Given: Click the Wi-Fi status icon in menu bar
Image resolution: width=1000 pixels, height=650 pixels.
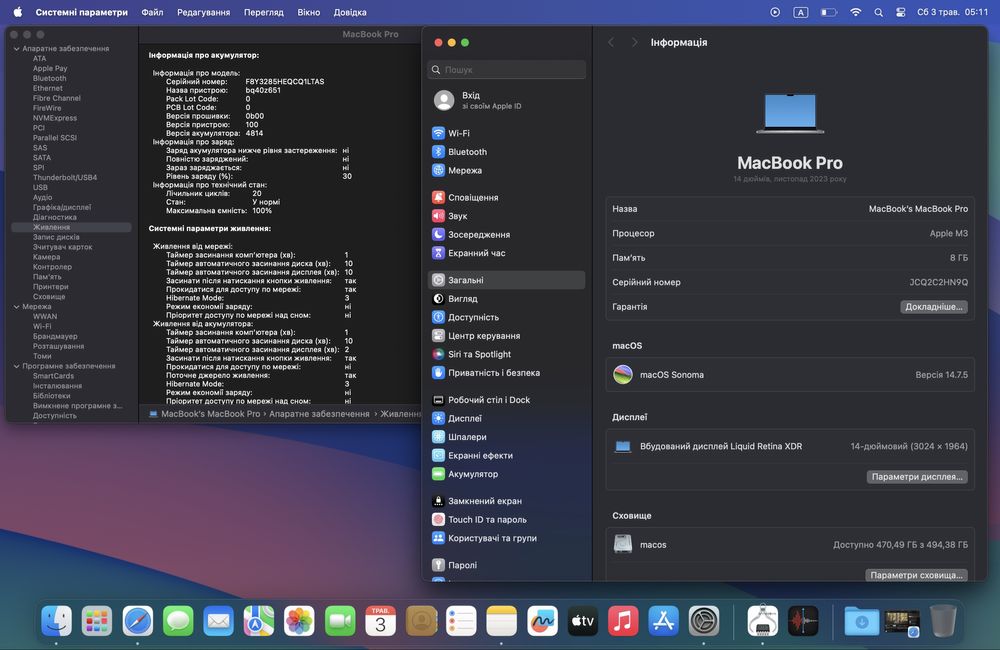Looking at the screenshot, I should pyautogui.click(x=855, y=12).
